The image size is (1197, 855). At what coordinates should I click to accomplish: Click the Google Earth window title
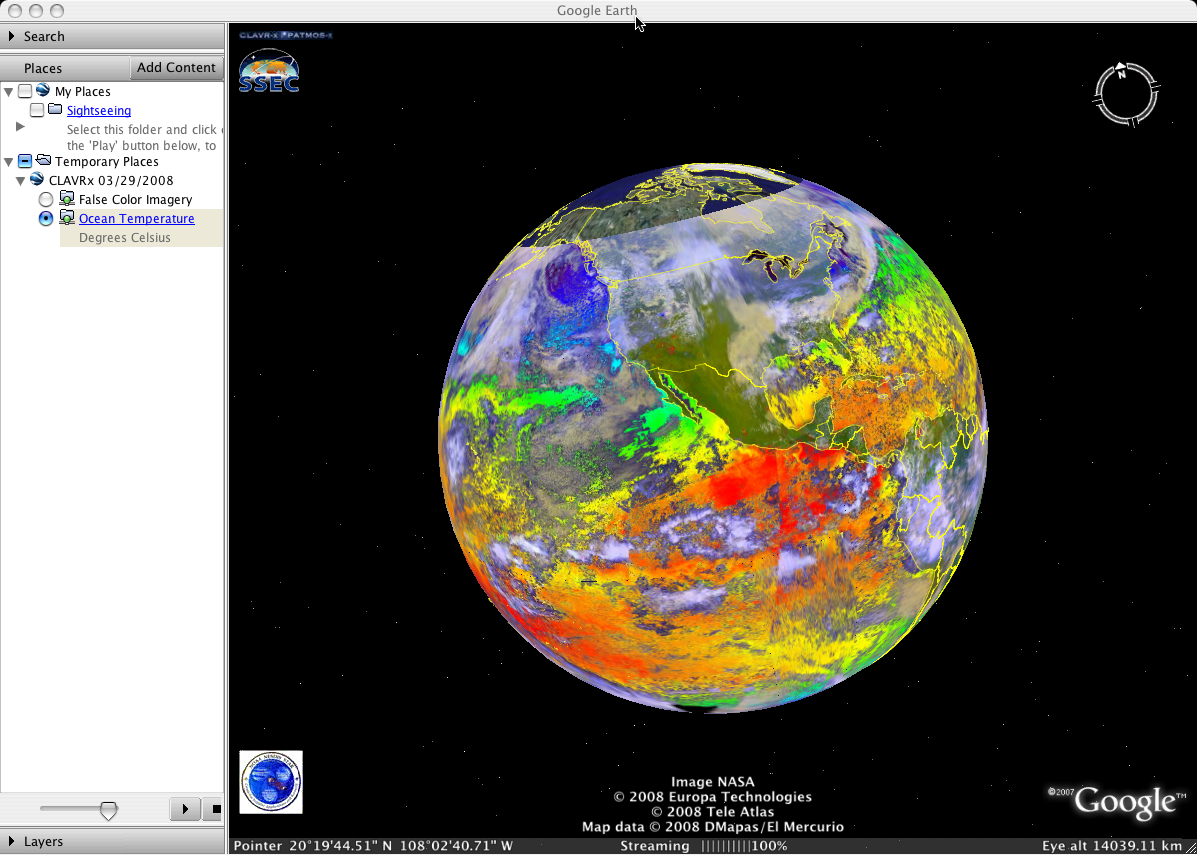tap(597, 11)
